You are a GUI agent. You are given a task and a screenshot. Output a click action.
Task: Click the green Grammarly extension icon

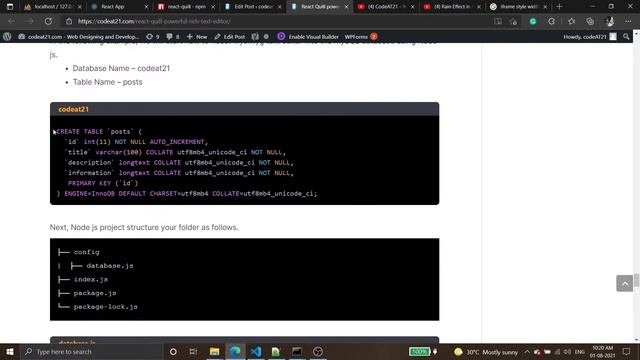[x=533, y=21]
